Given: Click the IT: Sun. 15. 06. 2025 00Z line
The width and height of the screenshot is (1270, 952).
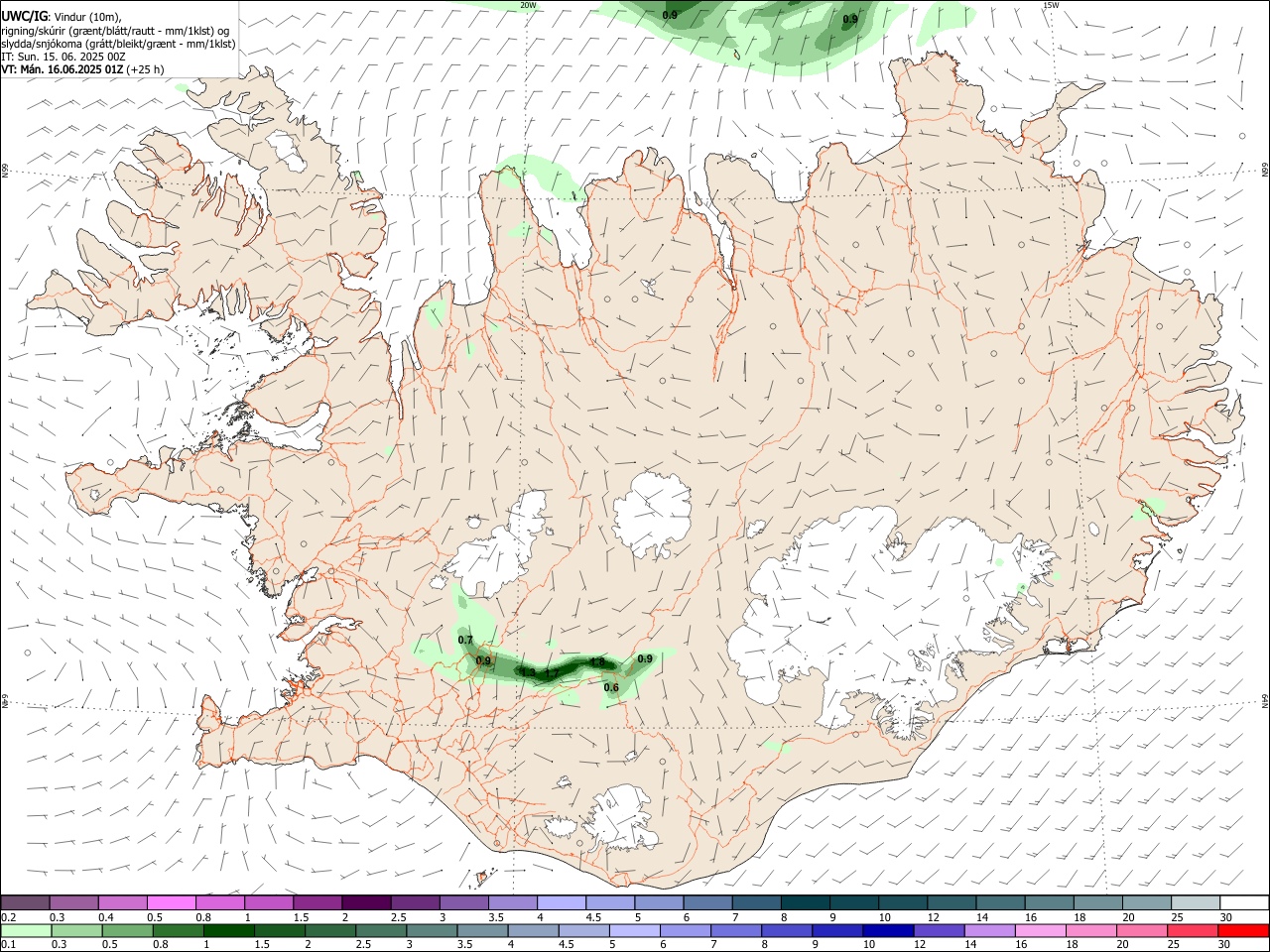Looking at the screenshot, I should click(63, 57).
